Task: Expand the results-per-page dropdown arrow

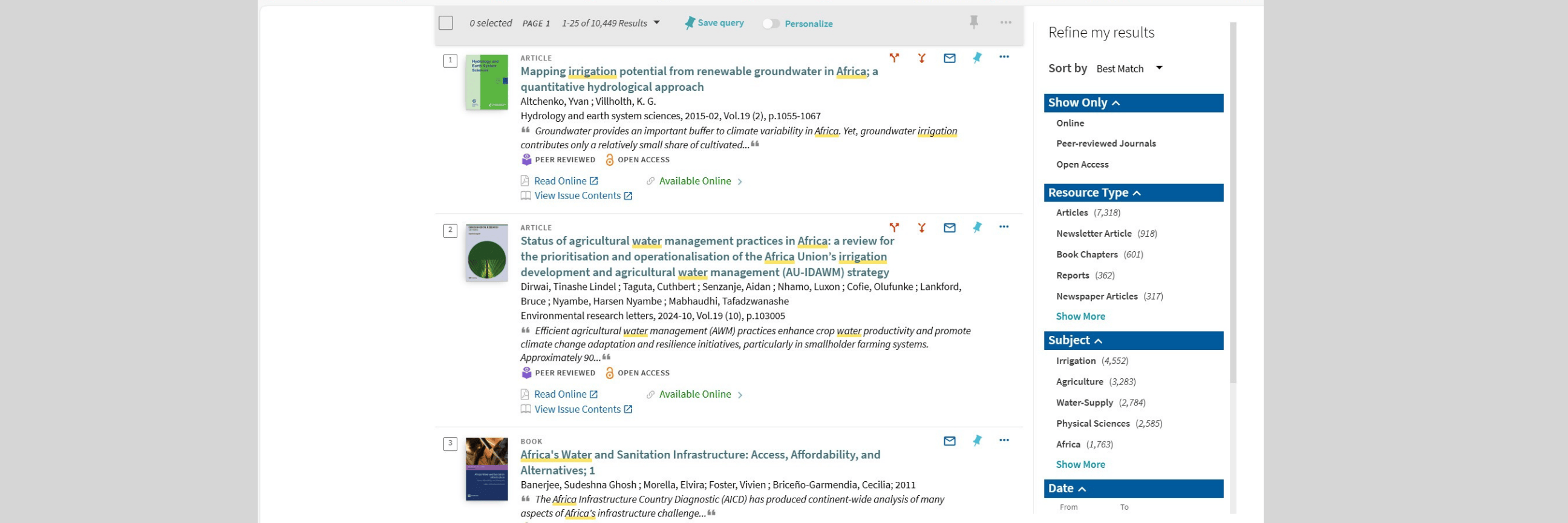Action: point(656,23)
